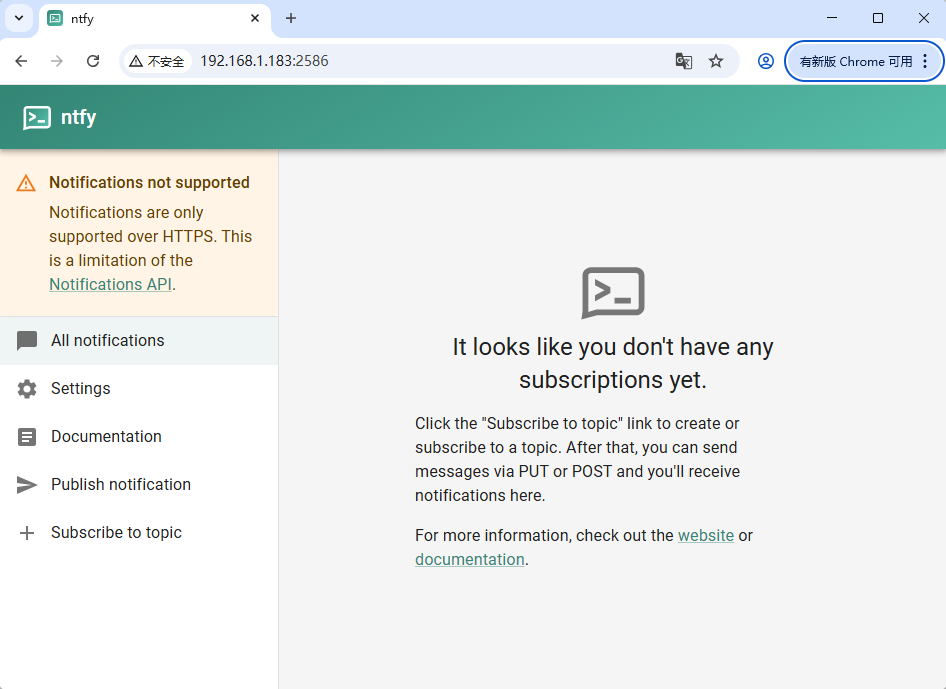Screen dimensions: 946x689
Task: Click the plus icon beside Subscribe to topic
Action: tap(27, 533)
